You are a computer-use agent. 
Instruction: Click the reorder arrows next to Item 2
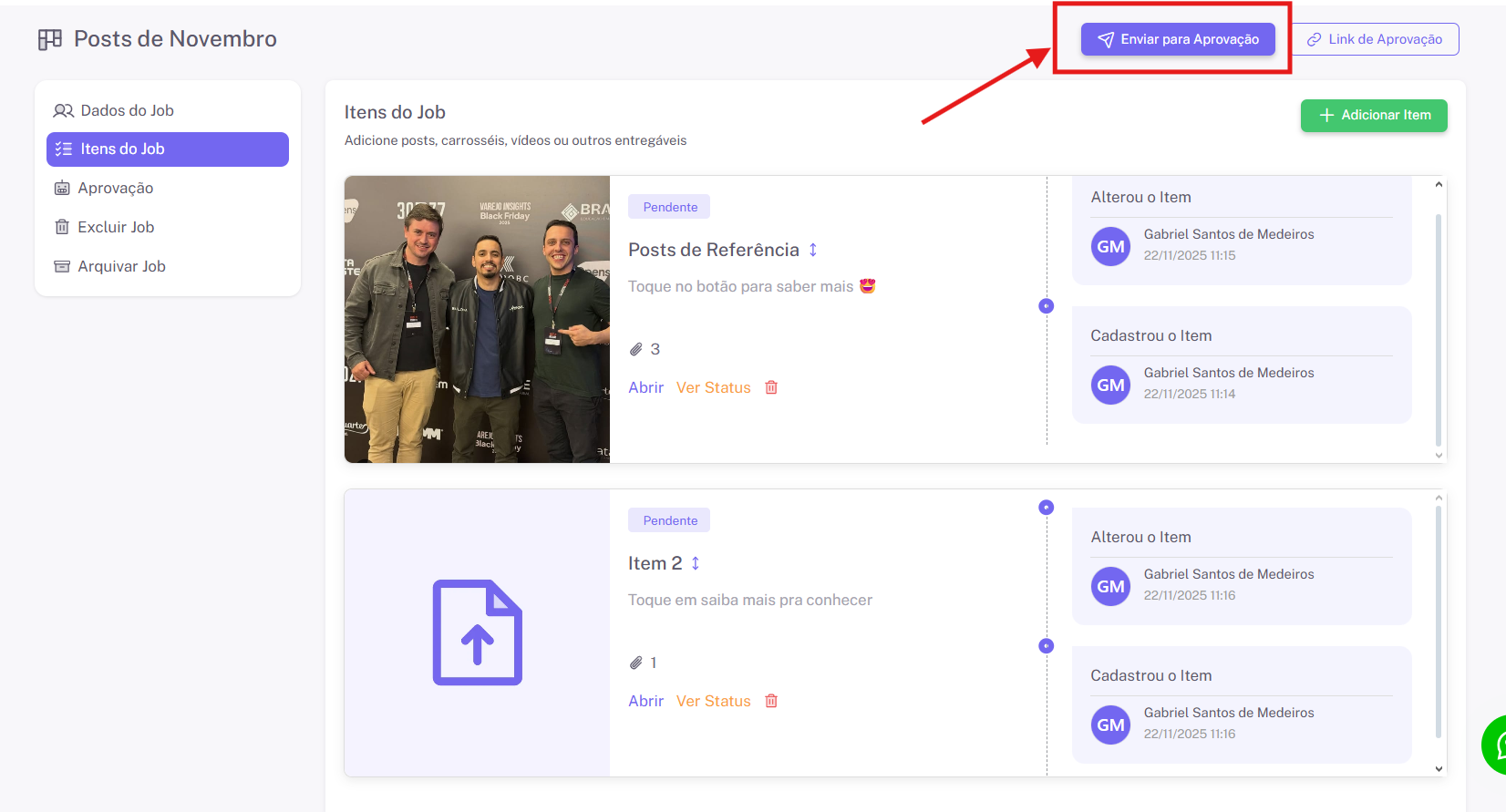pyautogui.click(x=696, y=563)
